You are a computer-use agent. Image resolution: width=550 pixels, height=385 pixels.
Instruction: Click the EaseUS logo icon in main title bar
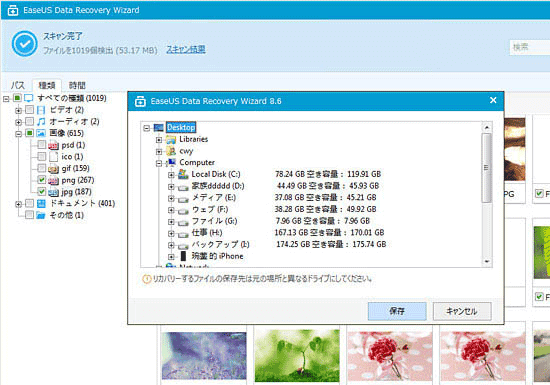click(13, 10)
